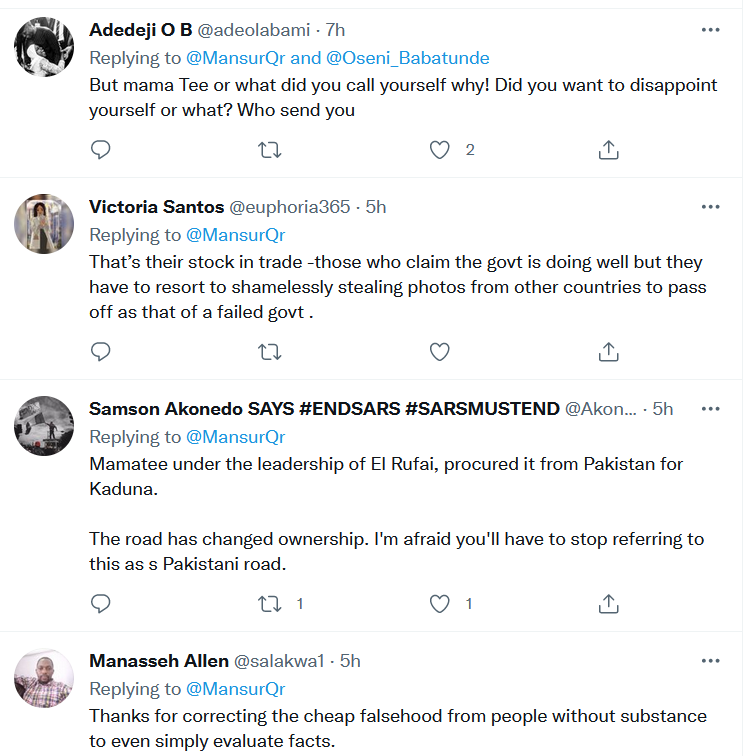Reply to Adedeji O B's tweet
The height and width of the screenshot is (756, 750).
pyautogui.click(x=100, y=150)
